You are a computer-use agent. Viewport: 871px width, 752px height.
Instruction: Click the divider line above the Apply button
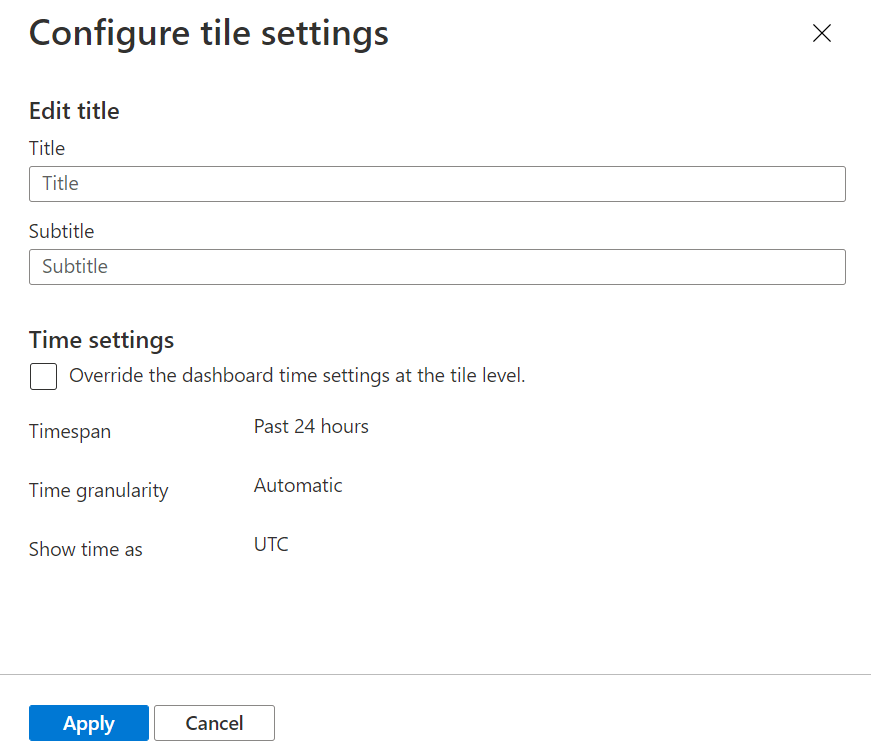436,675
